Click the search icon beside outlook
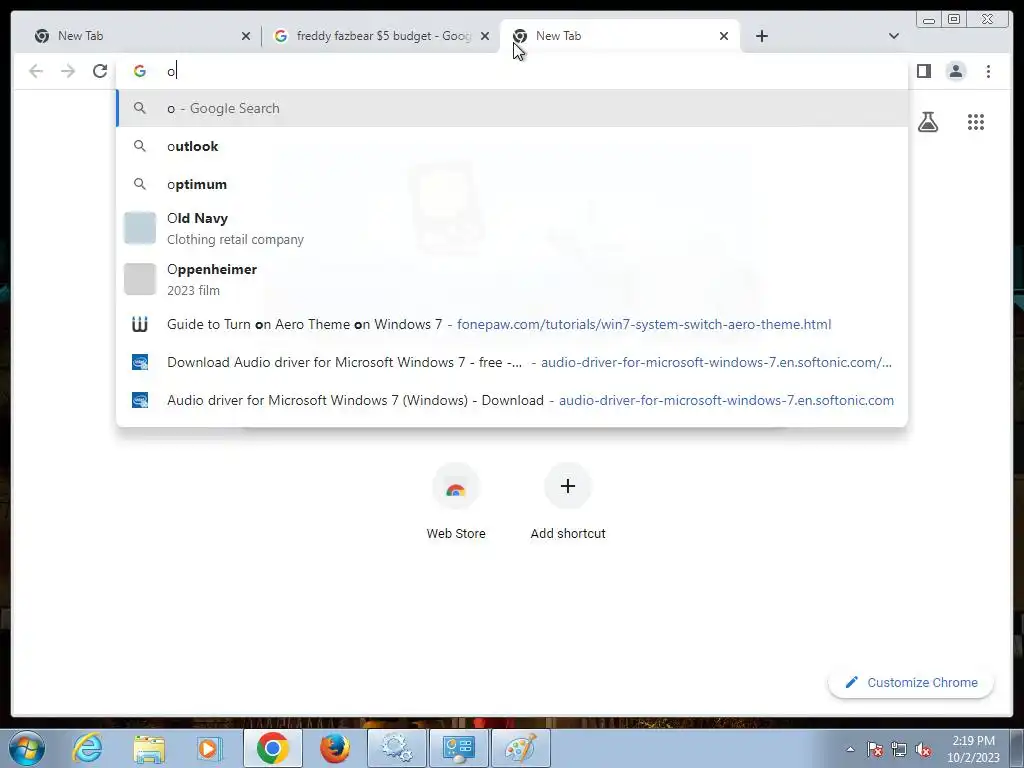The height and width of the screenshot is (768, 1024). 140,146
